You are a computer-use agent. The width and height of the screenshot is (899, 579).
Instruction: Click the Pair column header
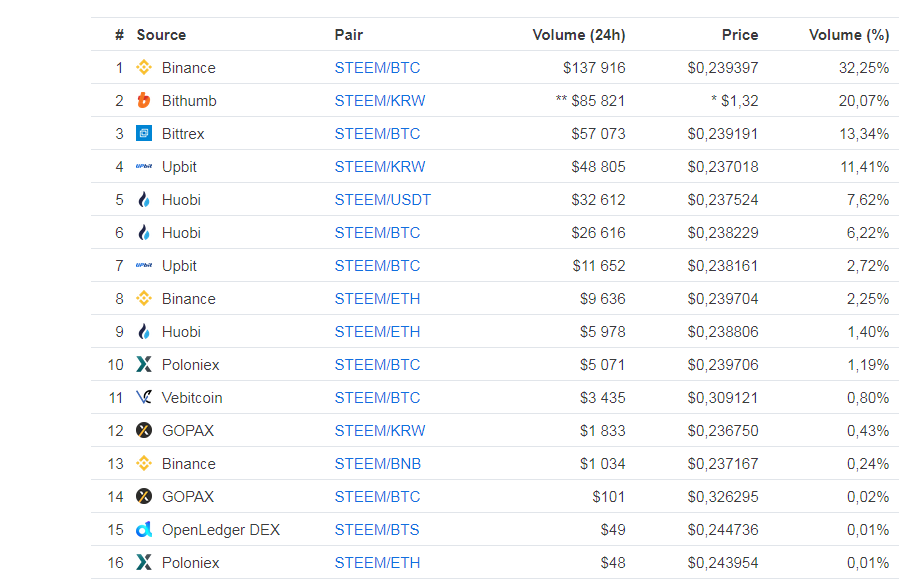coord(348,35)
